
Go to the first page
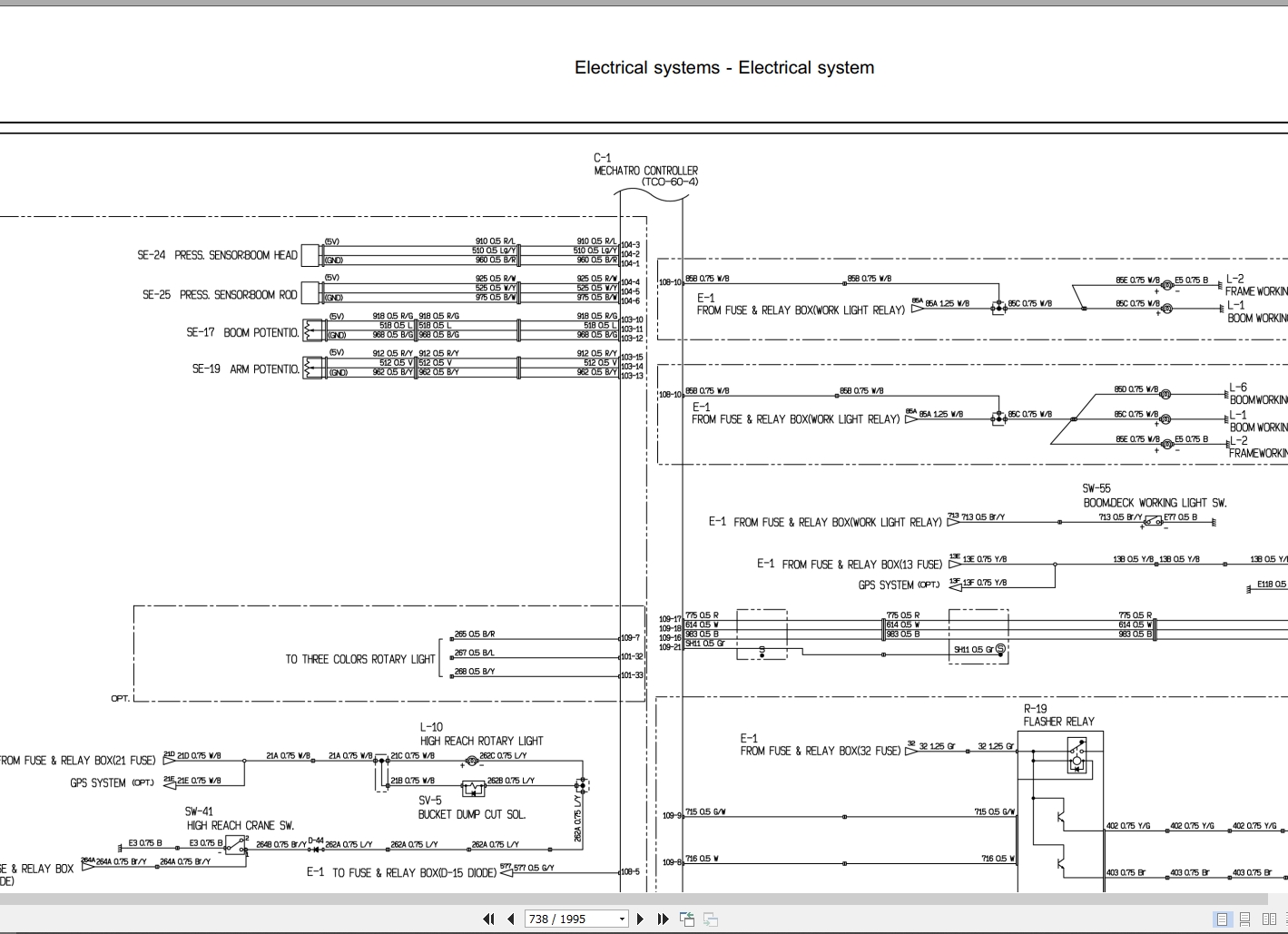point(488,919)
